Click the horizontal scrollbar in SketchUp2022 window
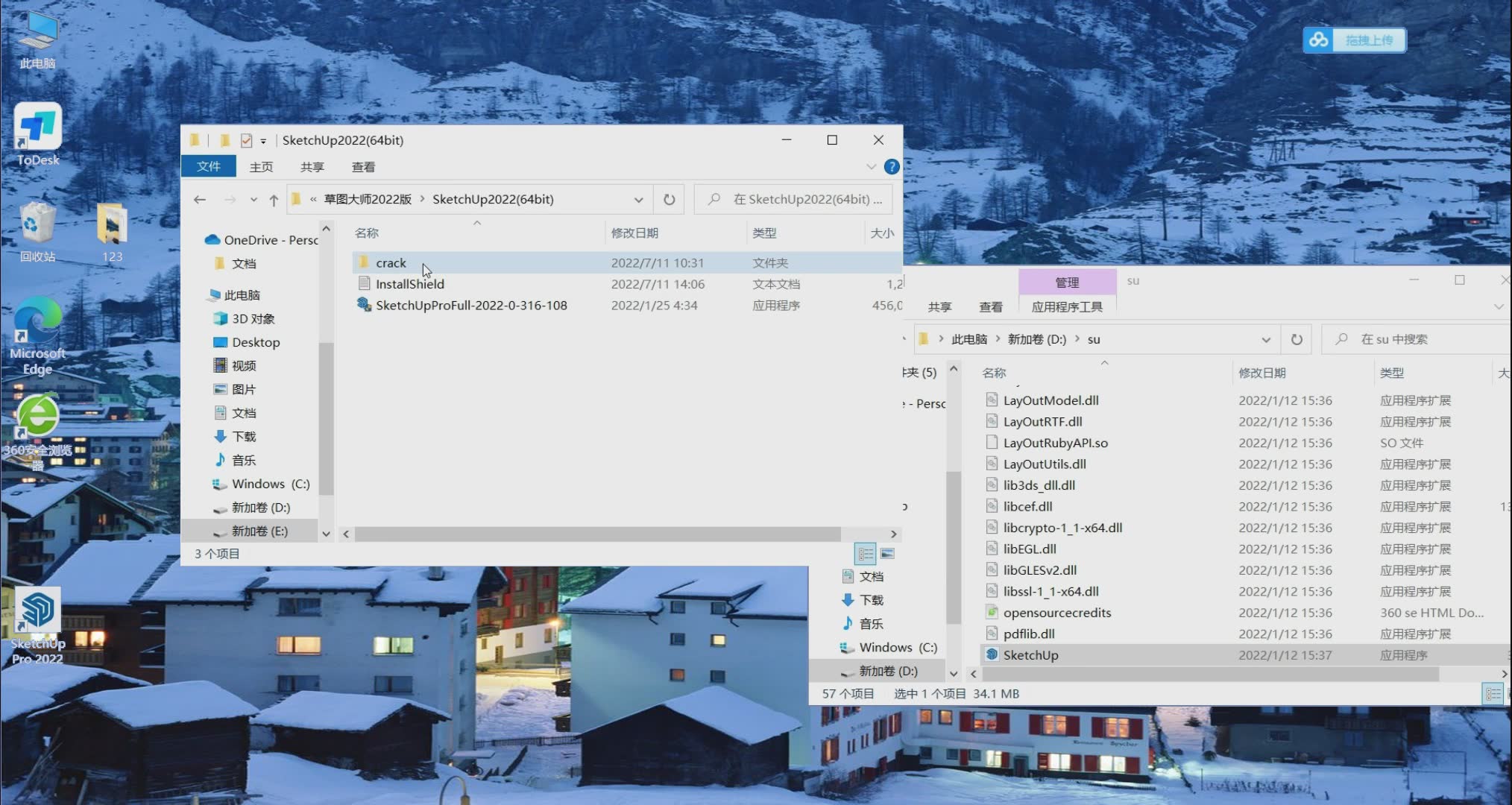 [597, 534]
